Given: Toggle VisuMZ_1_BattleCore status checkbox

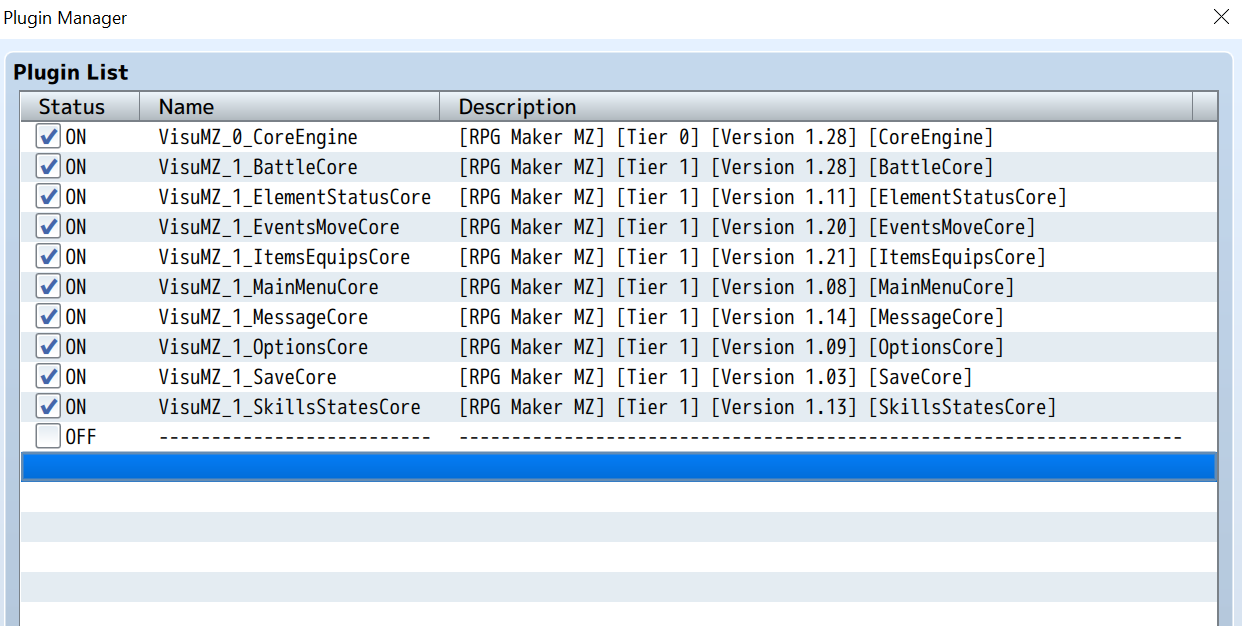Looking at the screenshot, I should point(48,167).
